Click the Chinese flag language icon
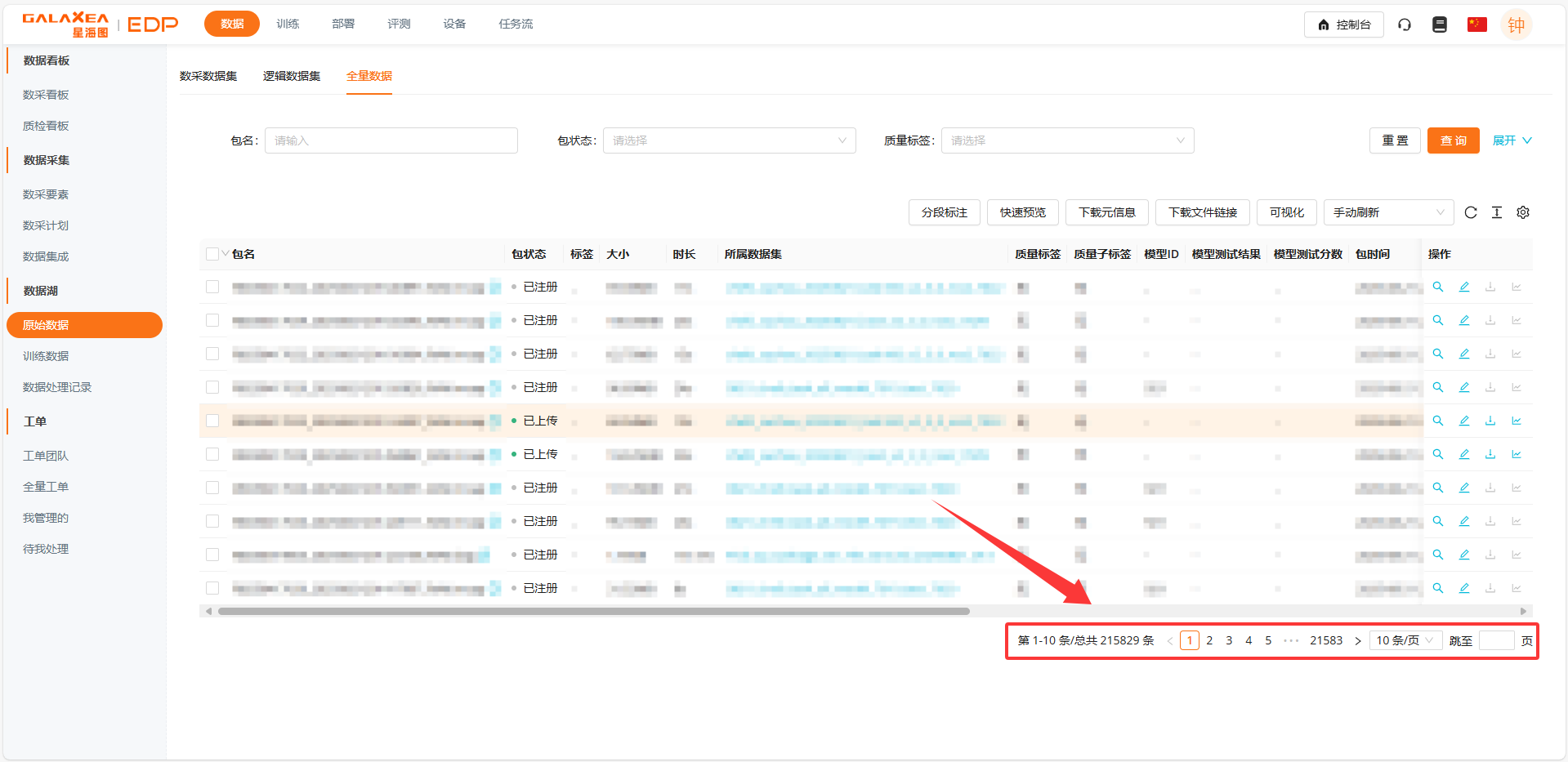This screenshot has height=762, width=1568. click(x=1476, y=25)
